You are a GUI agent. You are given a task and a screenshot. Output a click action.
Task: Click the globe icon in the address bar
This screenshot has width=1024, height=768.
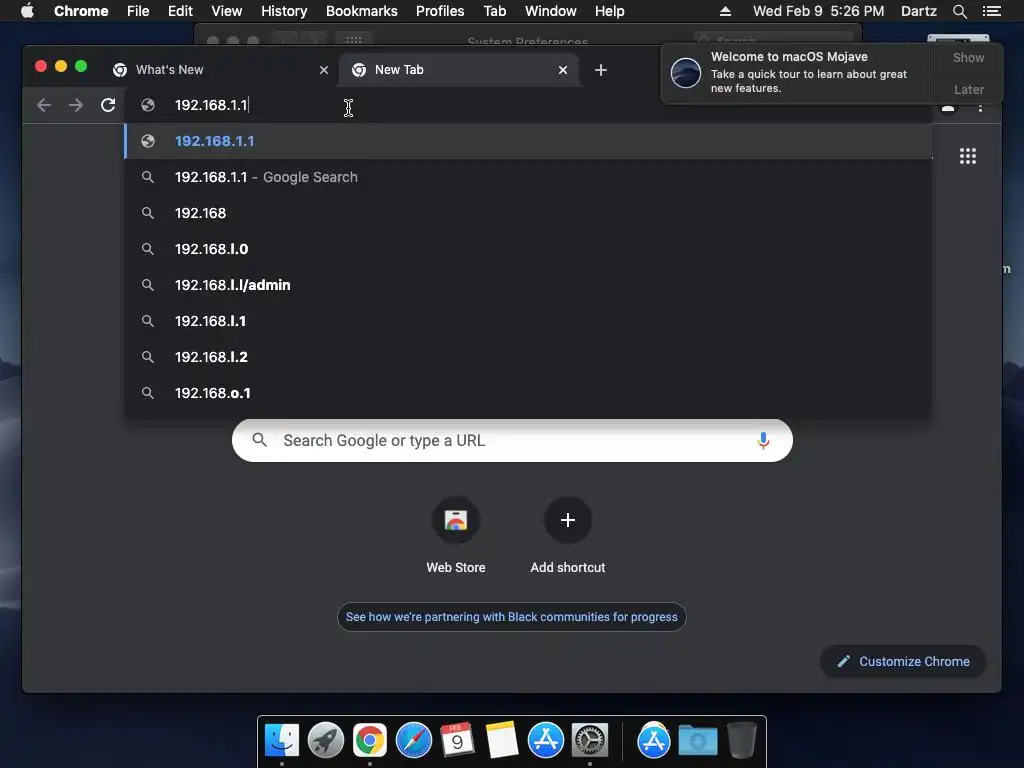click(148, 105)
